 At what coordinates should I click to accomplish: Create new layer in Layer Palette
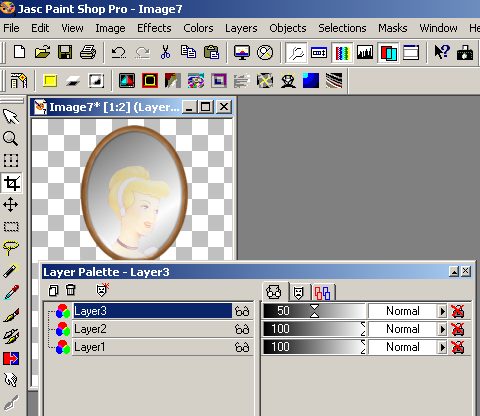(x=53, y=290)
